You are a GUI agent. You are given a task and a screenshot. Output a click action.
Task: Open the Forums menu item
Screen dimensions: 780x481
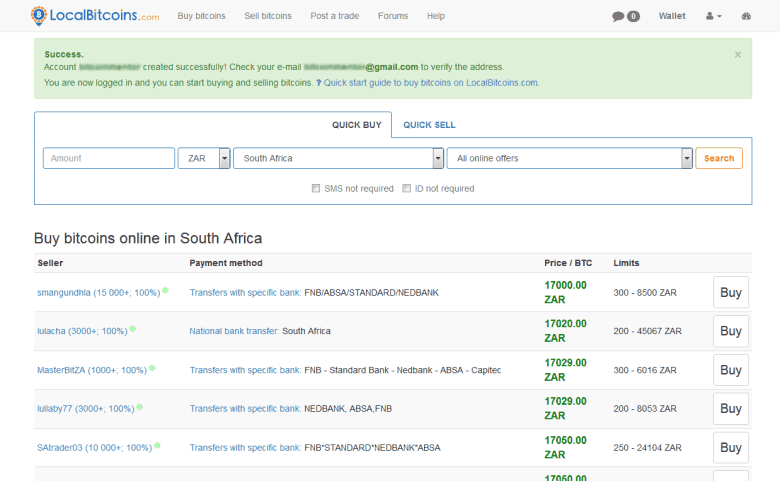coord(393,16)
